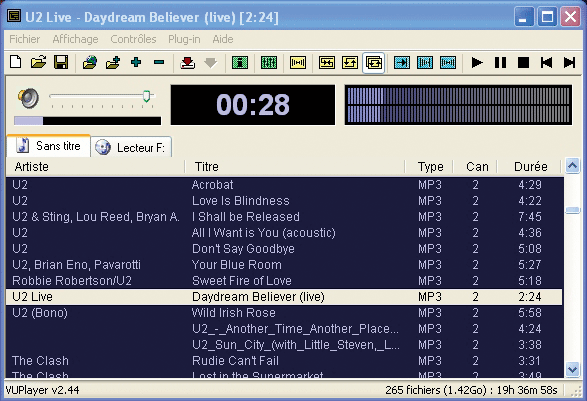Select the Sweet Fire of Love track
The width and height of the screenshot is (587, 401).
coord(284,281)
